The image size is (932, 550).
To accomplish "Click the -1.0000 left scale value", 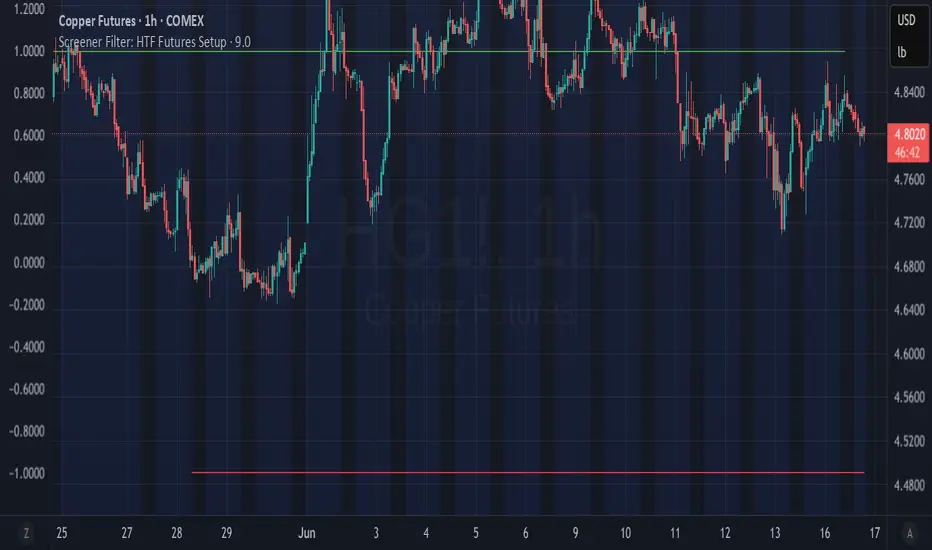I will tap(27, 474).
